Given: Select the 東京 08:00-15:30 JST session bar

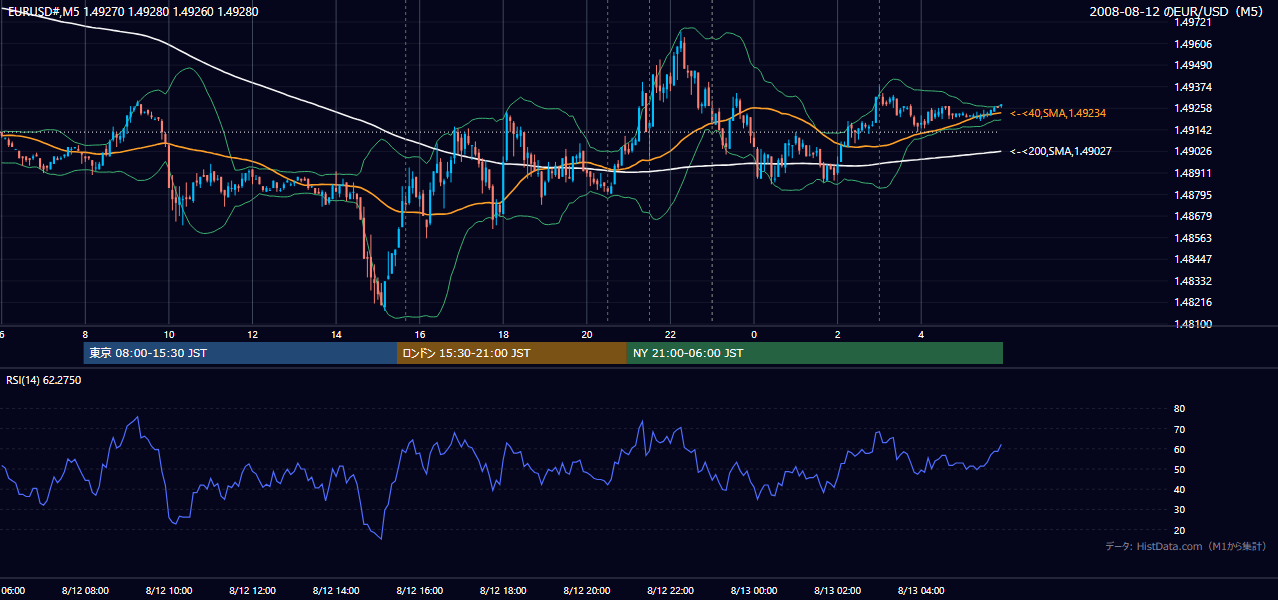Looking at the screenshot, I should tap(241, 353).
